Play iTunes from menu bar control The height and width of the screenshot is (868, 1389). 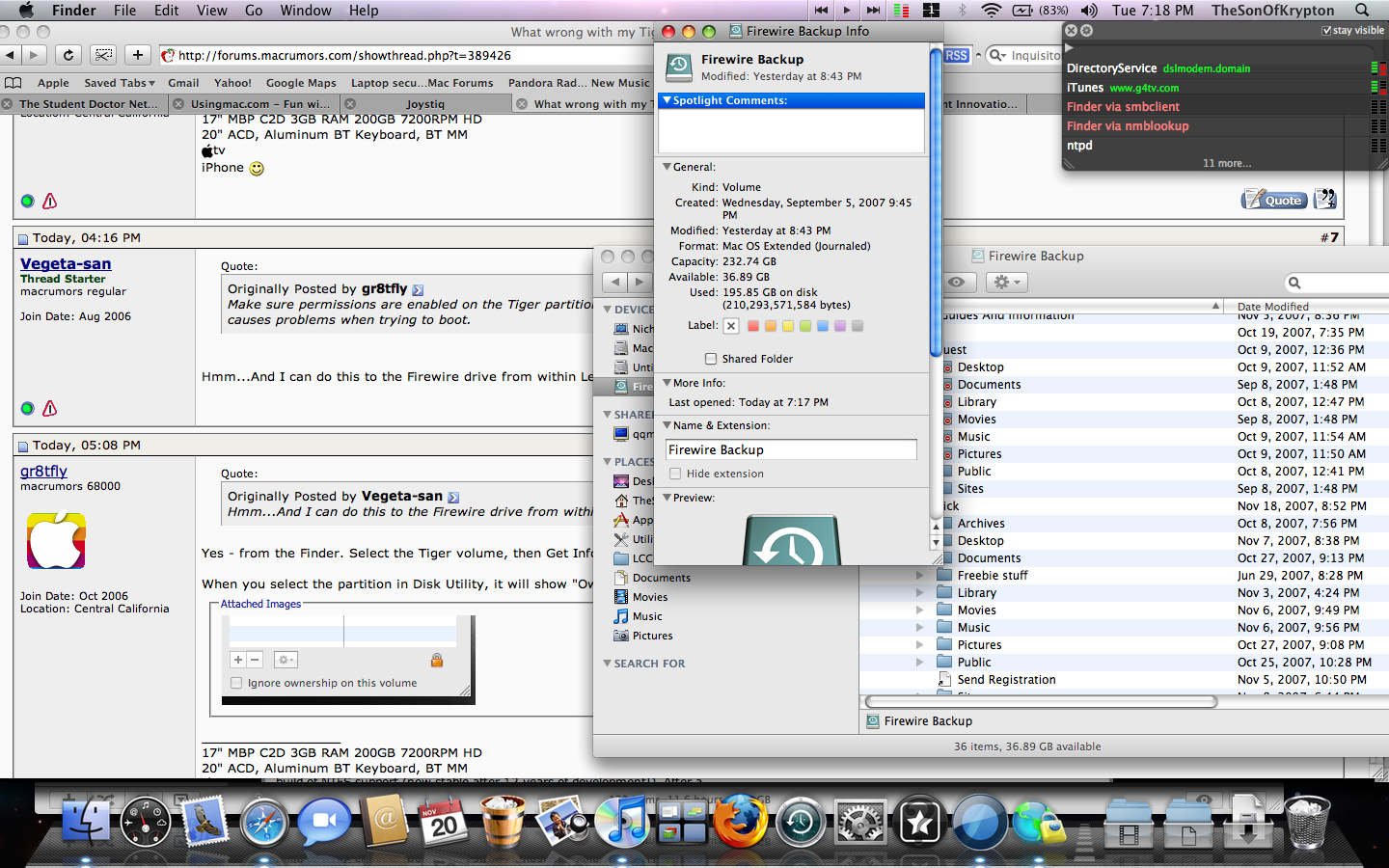[846, 11]
